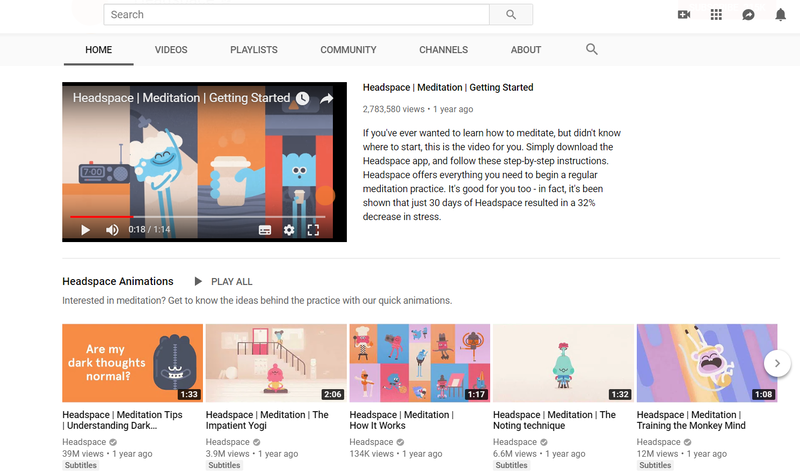The width and height of the screenshot is (800, 475).
Task: Open title 'Training the Monkey Mind'
Action: [691, 420]
